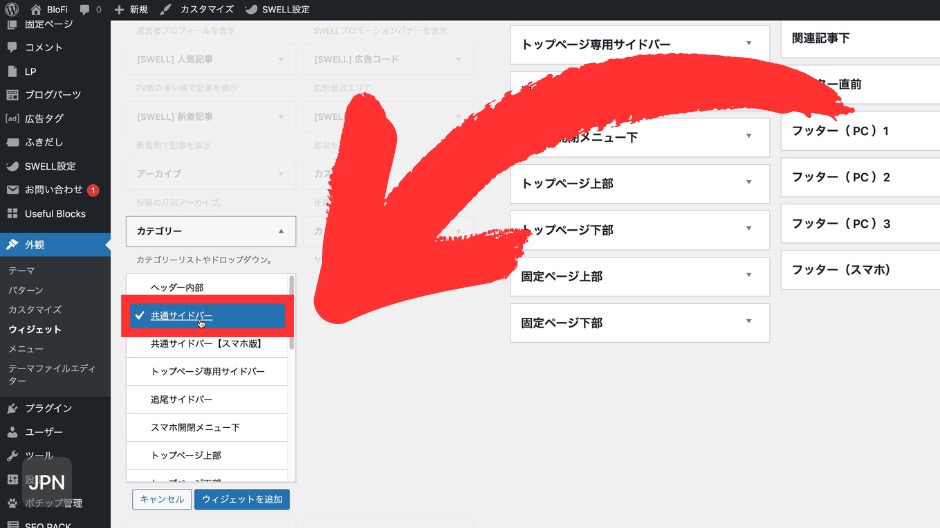Click the ポチップ管理 paw icon
The height and width of the screenshot is (528, 940).
pos(12,503)
